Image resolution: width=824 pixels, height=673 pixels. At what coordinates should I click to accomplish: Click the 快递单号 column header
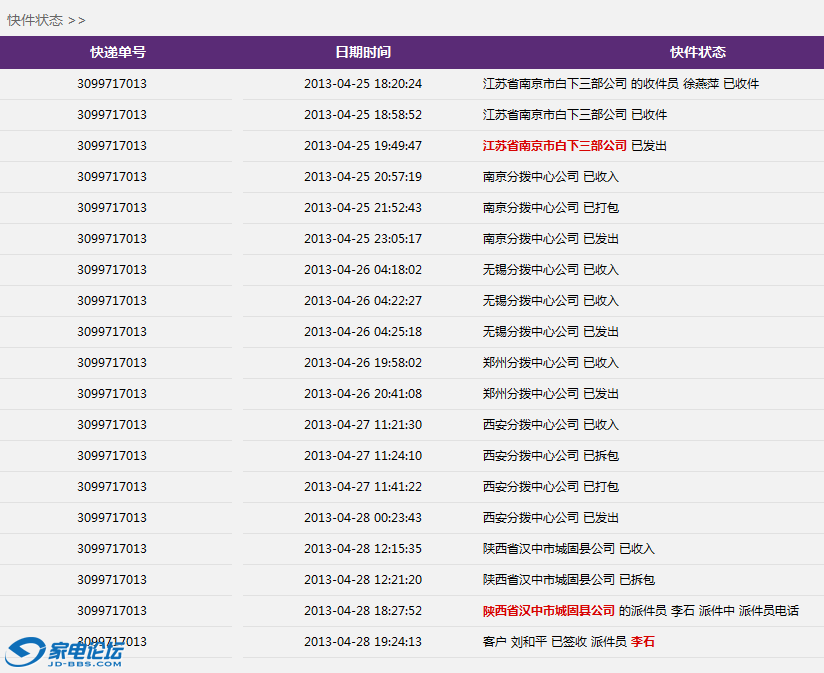coord(117,52)
